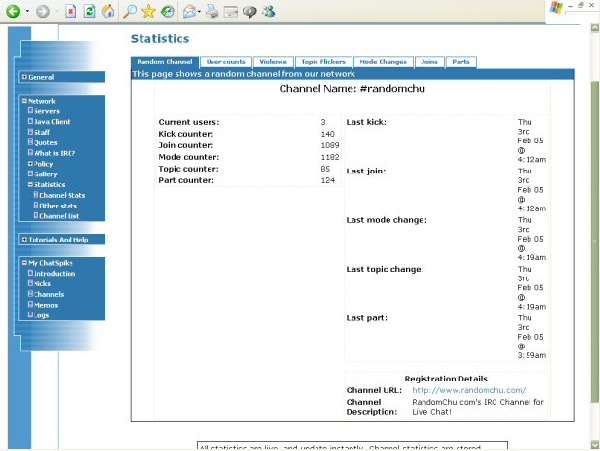Screen dimensions: 600x451
Task: Open the Java Client sidebar link
Action: [x=52, y=122]
